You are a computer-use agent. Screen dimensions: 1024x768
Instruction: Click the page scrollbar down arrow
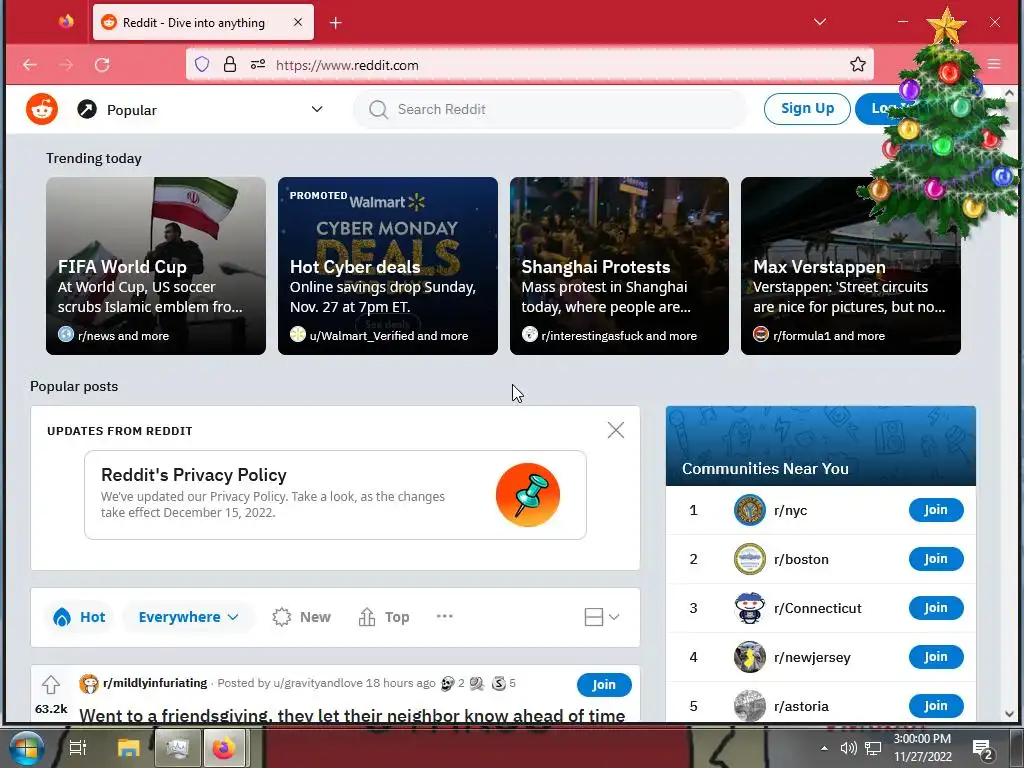pyautogui.click(x=1010, y=714)
